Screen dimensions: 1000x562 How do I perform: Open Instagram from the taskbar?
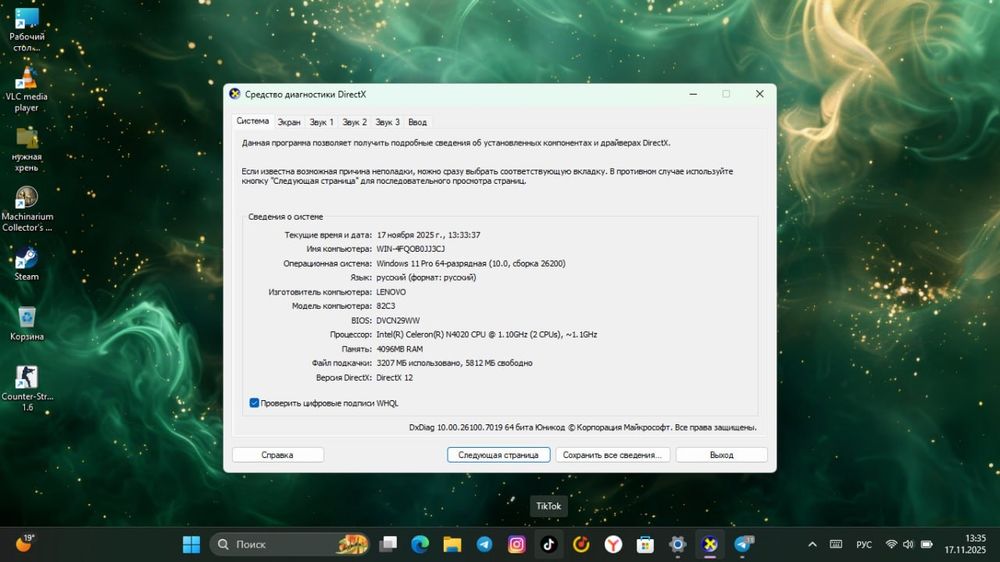click(x=517, y=544)
